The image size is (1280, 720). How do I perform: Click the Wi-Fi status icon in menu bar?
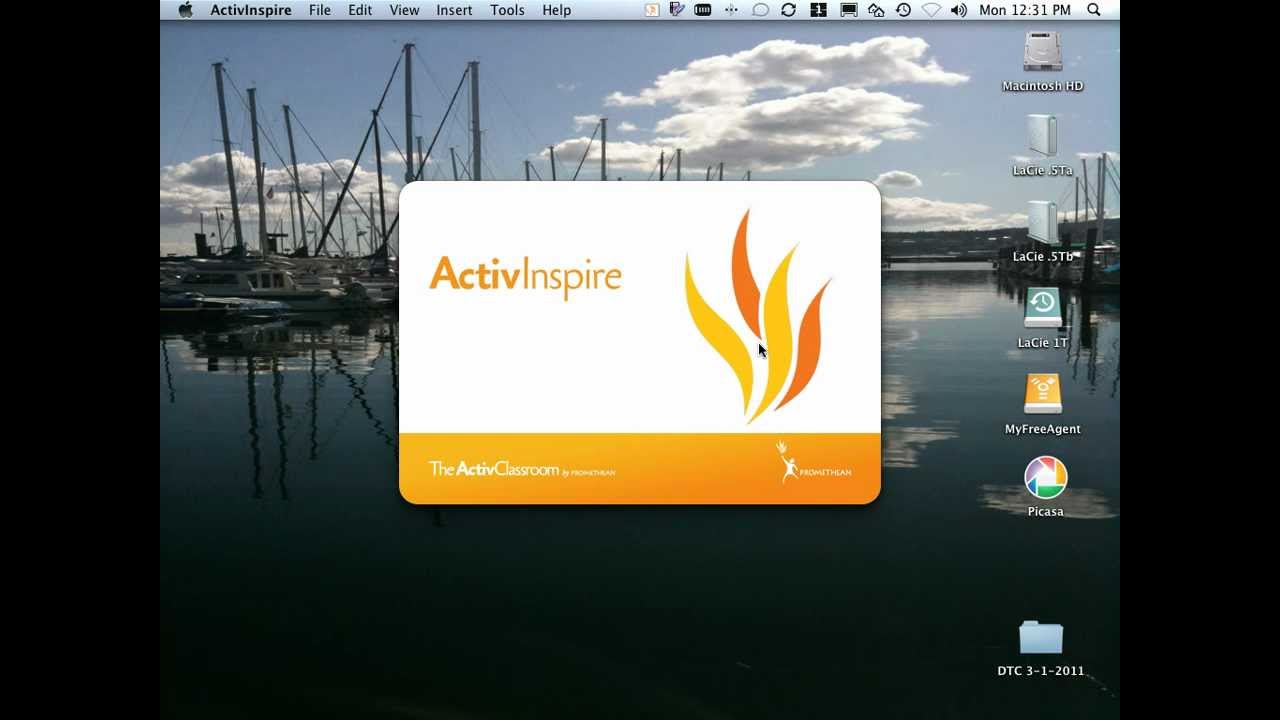pos(931,10)
